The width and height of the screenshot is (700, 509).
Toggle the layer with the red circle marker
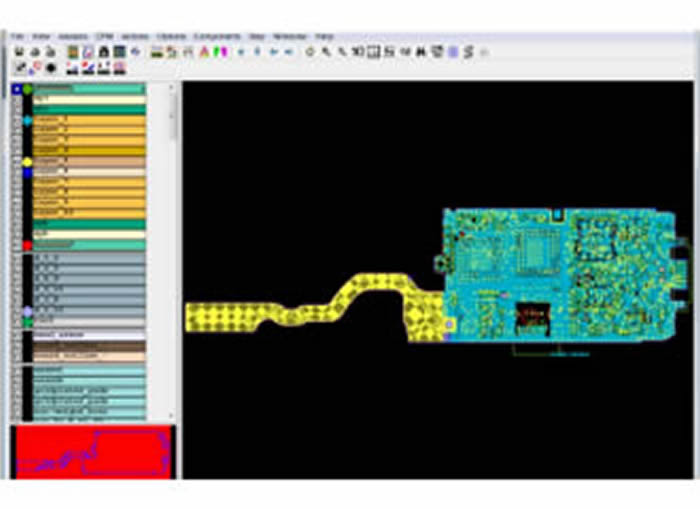pos(28,245)
